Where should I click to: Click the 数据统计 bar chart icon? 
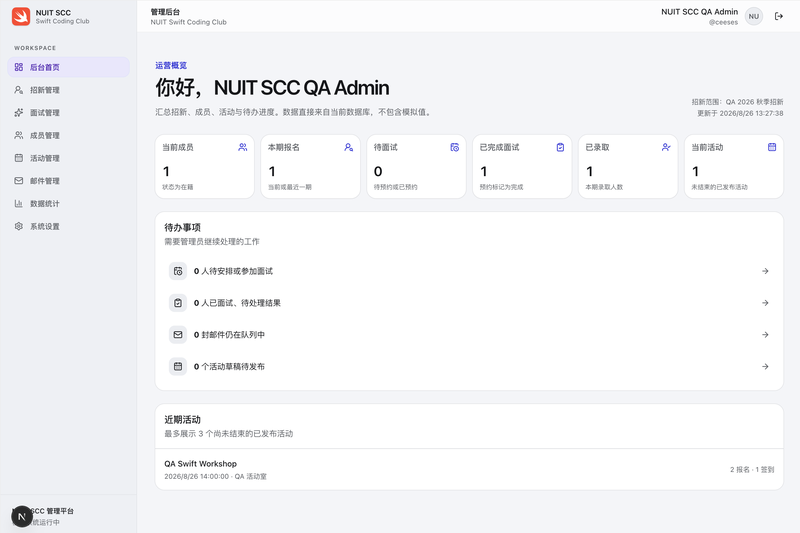(x=19, y=204)
